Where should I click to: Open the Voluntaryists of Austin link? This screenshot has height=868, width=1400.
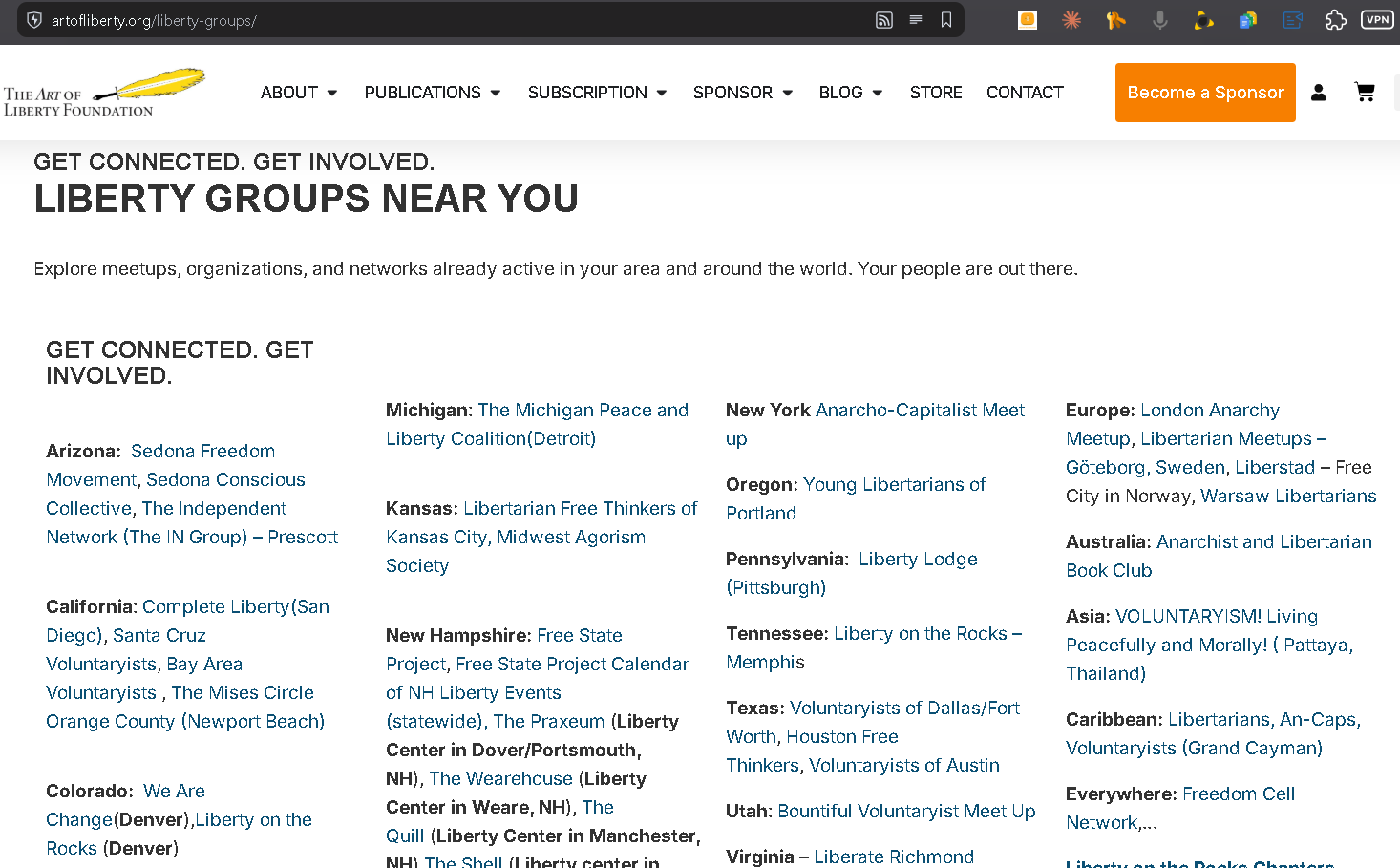tap(904, 765)
